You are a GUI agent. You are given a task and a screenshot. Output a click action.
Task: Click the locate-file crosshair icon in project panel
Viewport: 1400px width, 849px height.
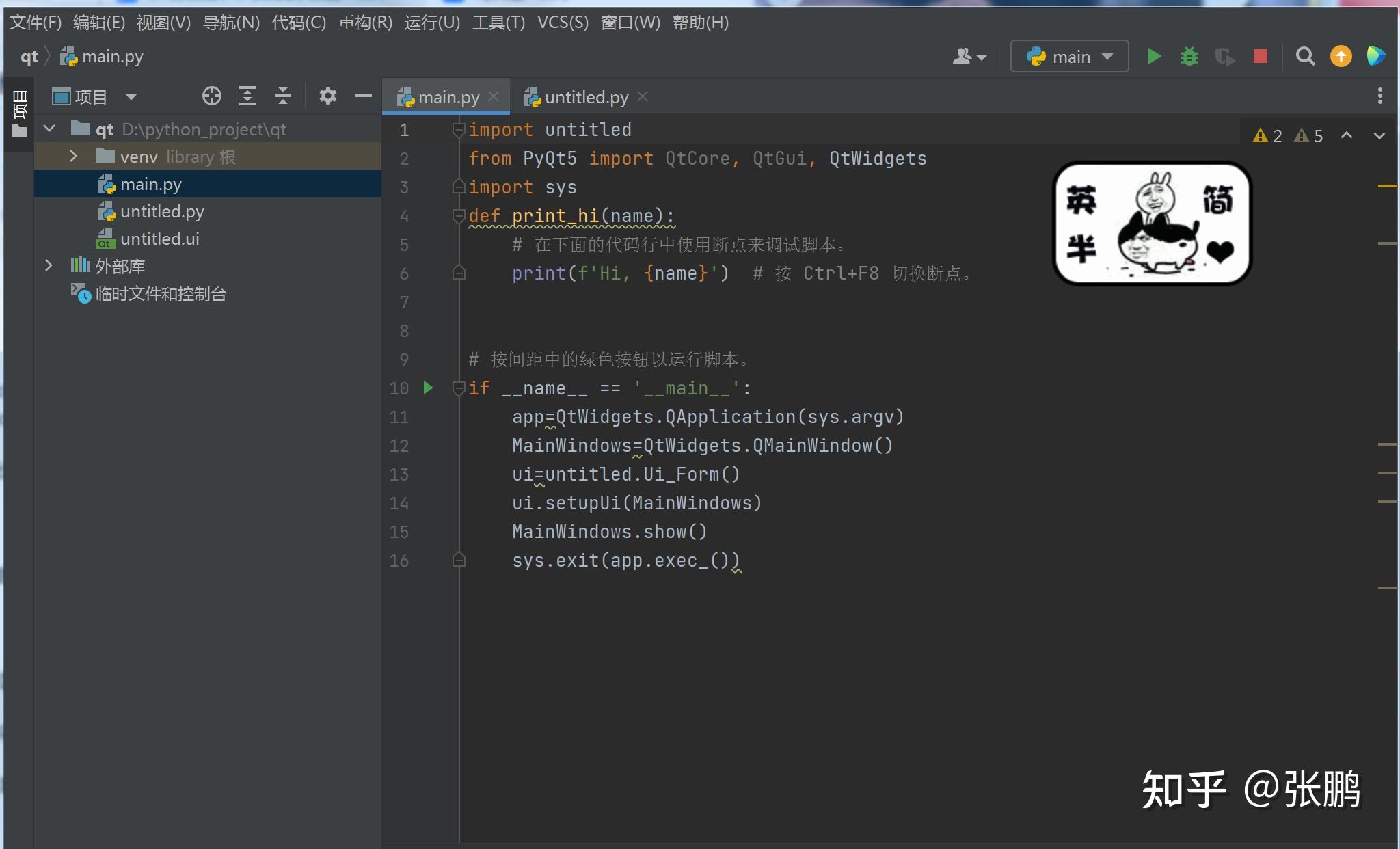click(x=211, y=96)
